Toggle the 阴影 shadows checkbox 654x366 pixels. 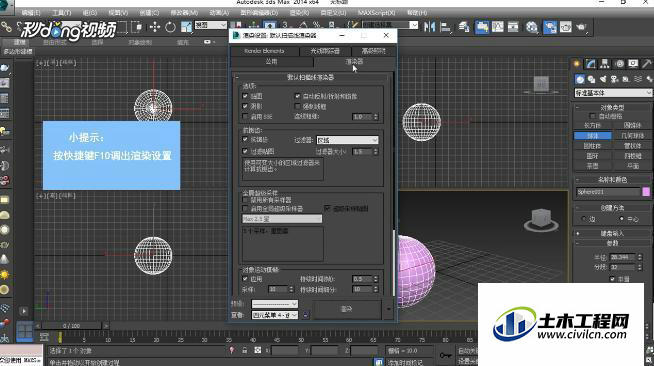pos(245,106)
